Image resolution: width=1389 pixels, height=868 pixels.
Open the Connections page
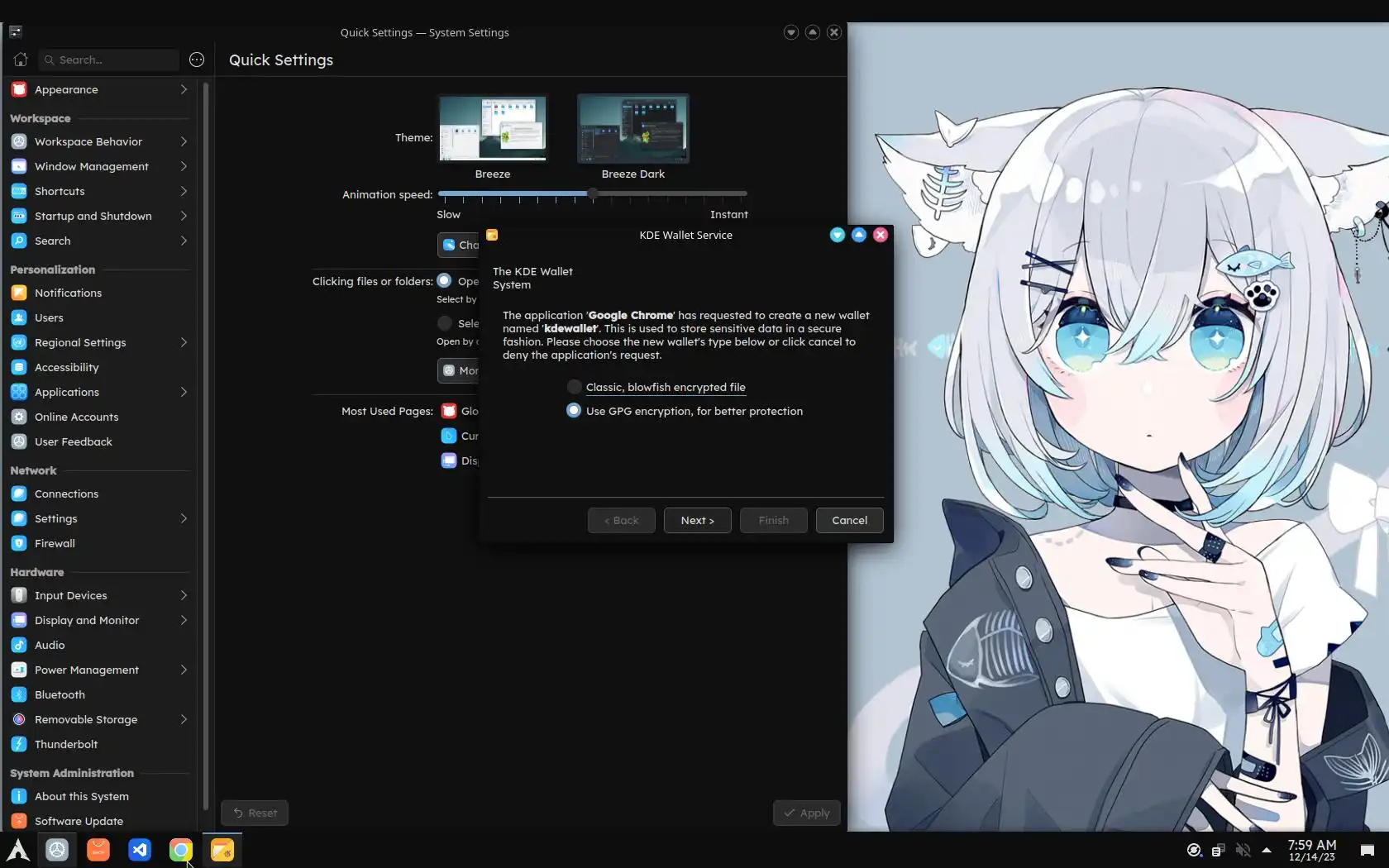pyautogui.click(x=100, y=494)
